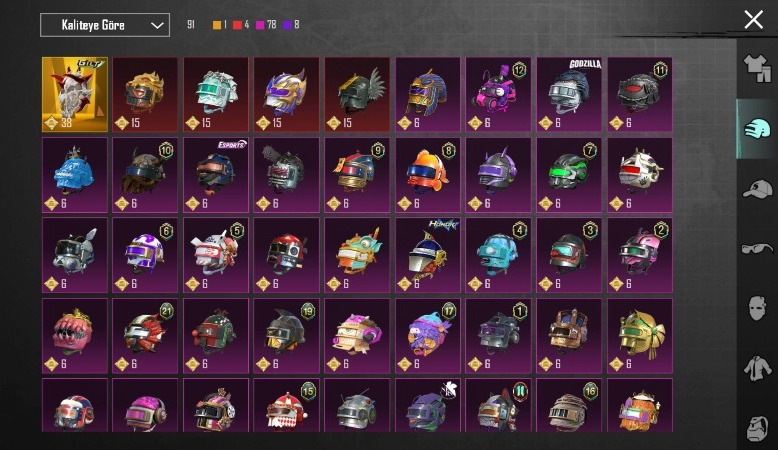Open the backpack category icon
778x450 pixels.
757,428
